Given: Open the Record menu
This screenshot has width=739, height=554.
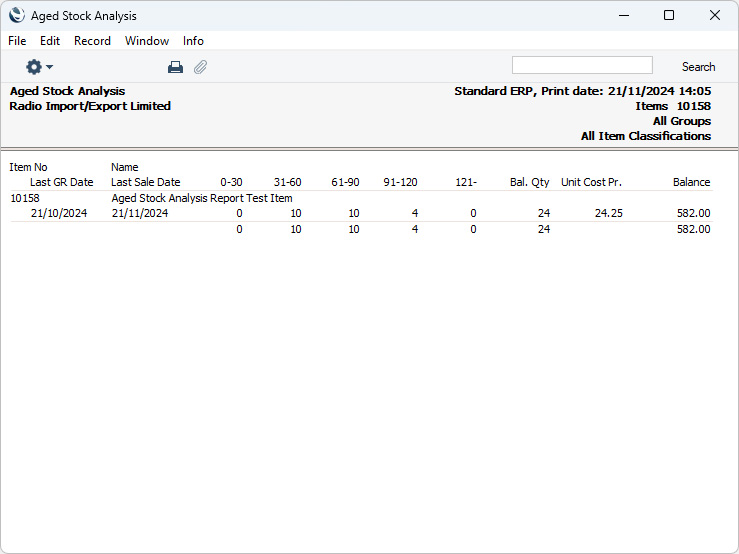Looking at the screenshot, I should 92,41.
